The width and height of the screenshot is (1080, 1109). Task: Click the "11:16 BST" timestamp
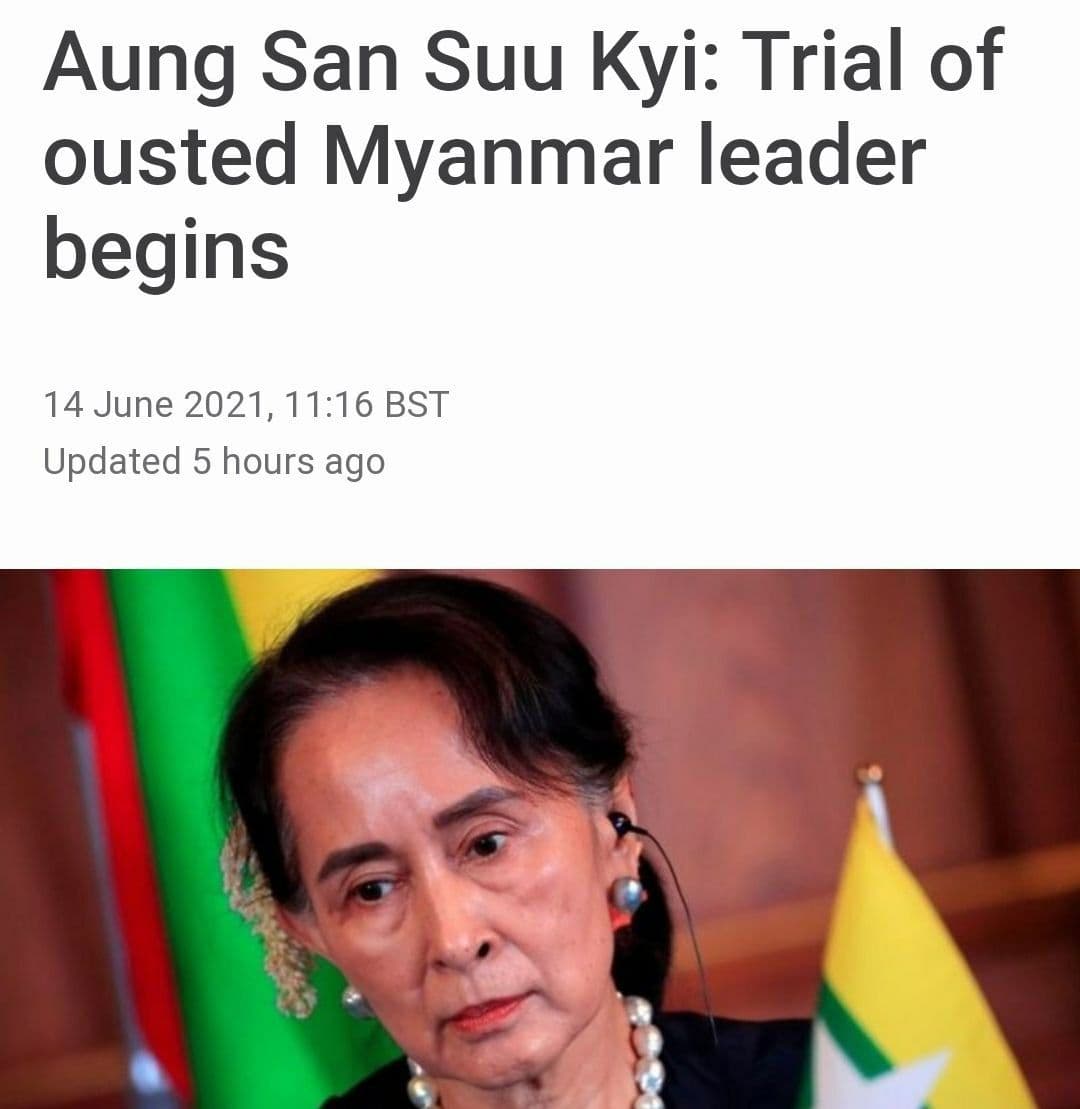pyautogui.click(x=366, y=405)
